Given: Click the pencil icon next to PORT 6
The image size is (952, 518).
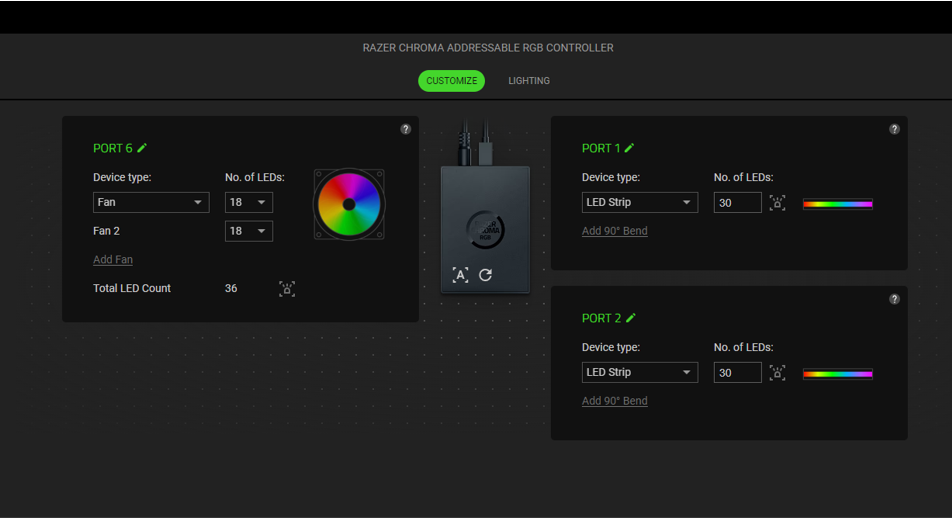Looking at the screenshot, I should coord(142,148).
